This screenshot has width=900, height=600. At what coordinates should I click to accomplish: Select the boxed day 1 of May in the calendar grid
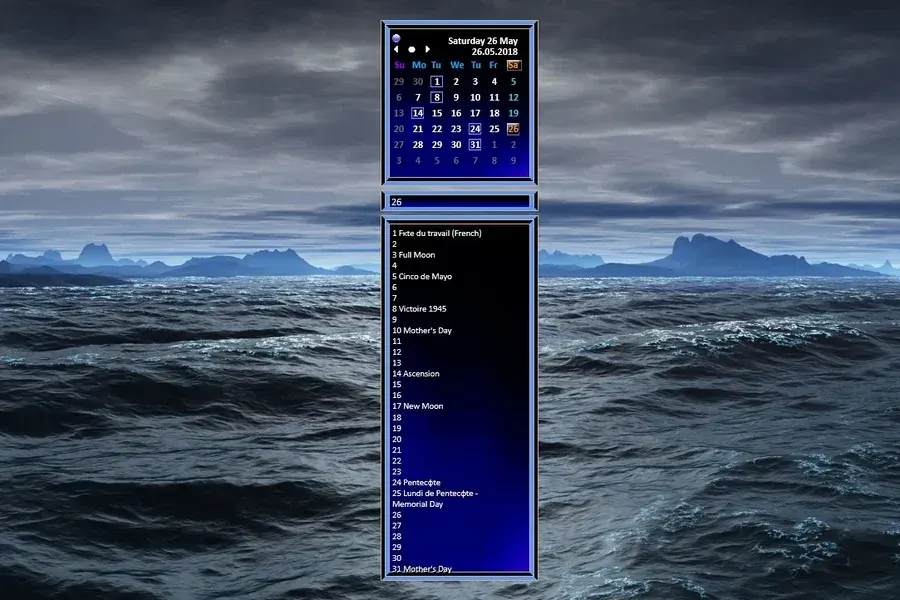click(x=437, y=82)
